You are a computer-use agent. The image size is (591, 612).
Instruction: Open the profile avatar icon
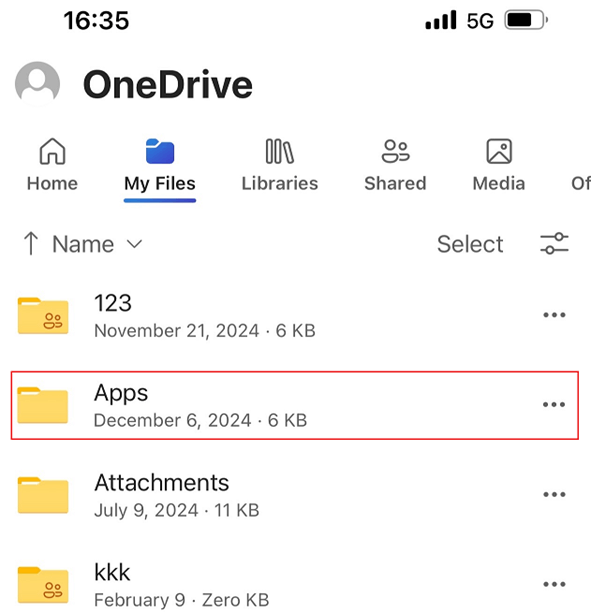pos(37,84)
